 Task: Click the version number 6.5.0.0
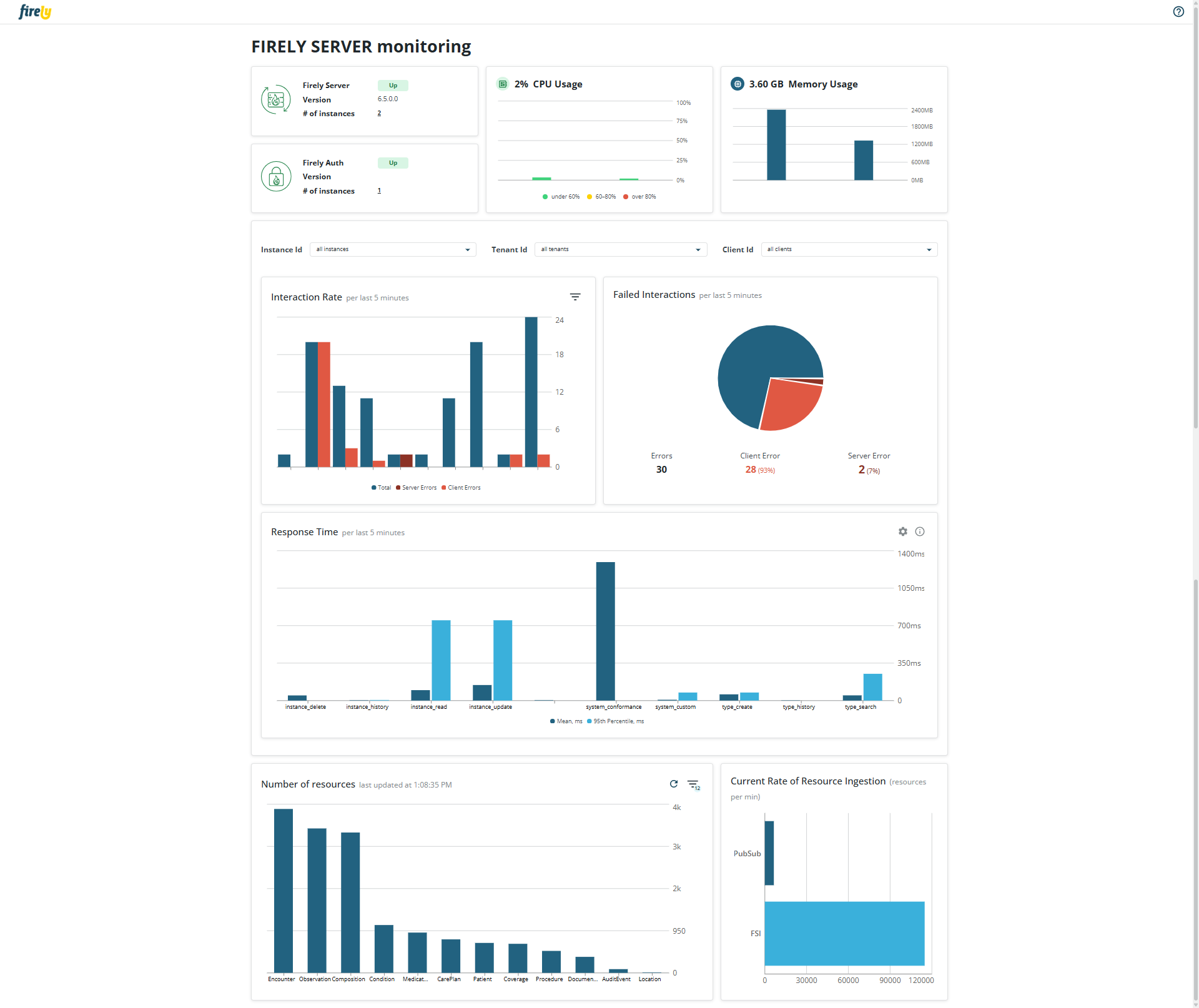point(388,99)
